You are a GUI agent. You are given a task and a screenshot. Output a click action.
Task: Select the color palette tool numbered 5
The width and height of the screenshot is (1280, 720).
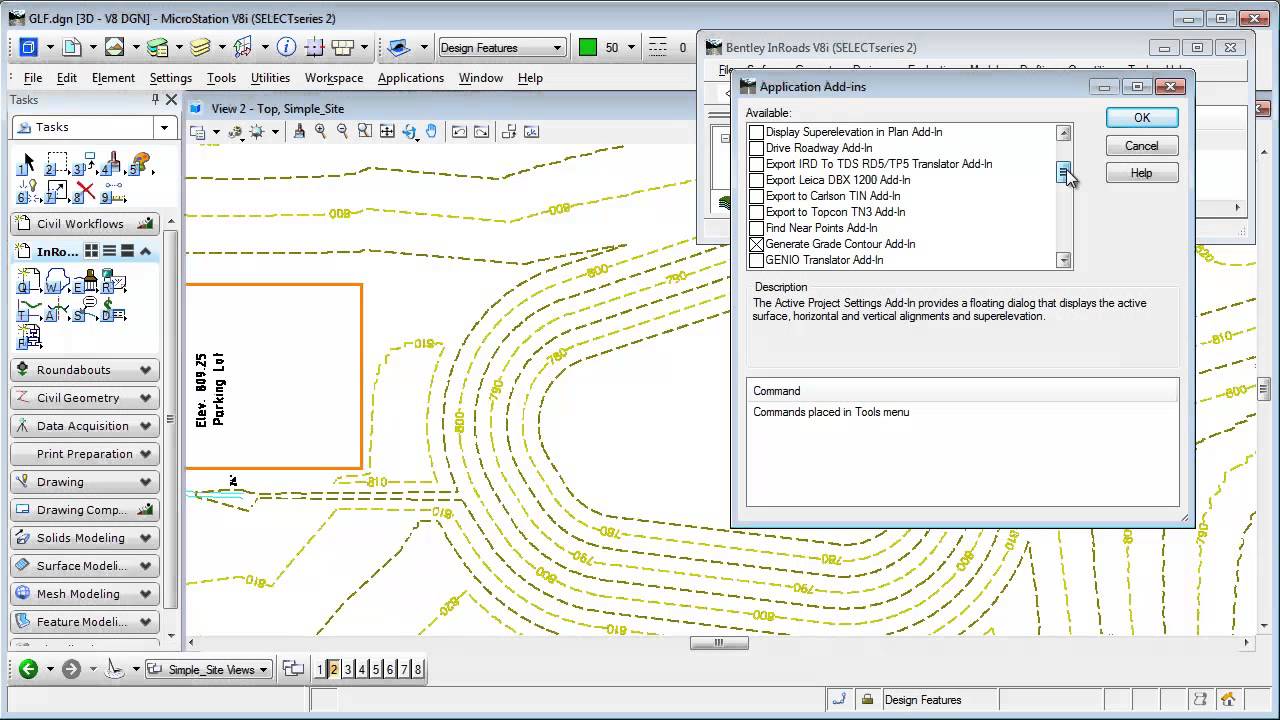[140, 165]
